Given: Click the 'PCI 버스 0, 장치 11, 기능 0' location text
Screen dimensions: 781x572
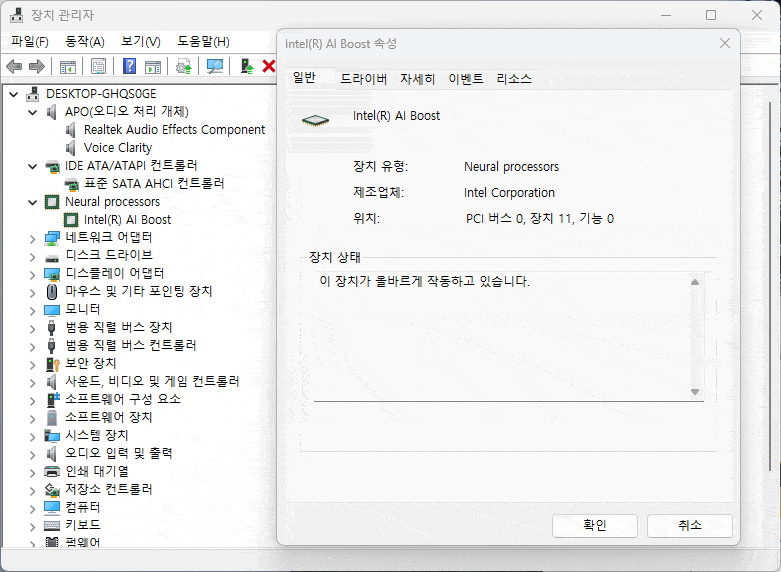Looking at the screenshot, I should click(x=540, y=219).
